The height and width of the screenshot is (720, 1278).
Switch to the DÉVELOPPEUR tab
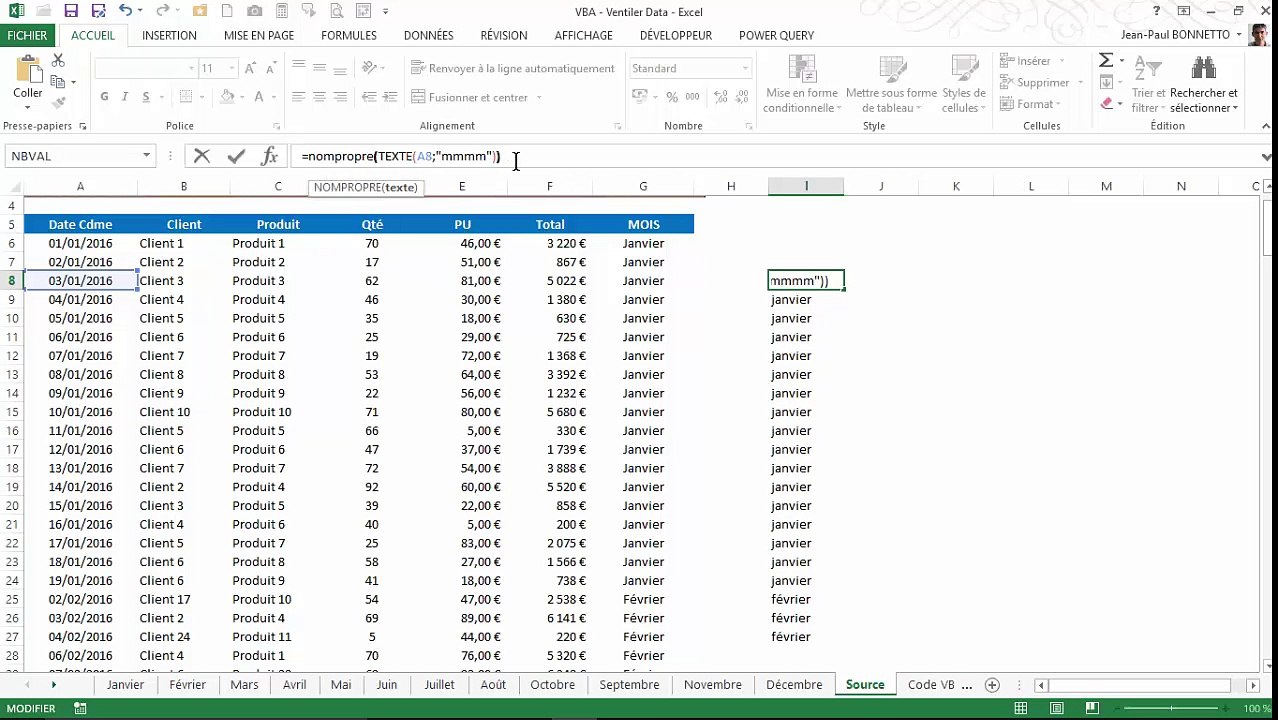[x=676, y=35]
